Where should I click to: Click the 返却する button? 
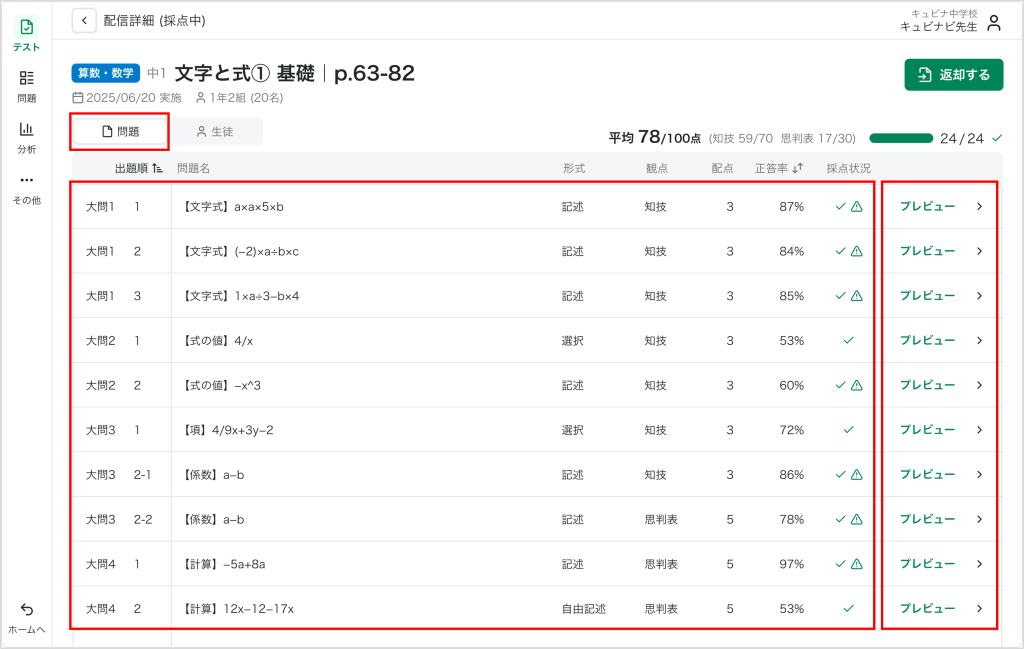(x=953, y=75)
